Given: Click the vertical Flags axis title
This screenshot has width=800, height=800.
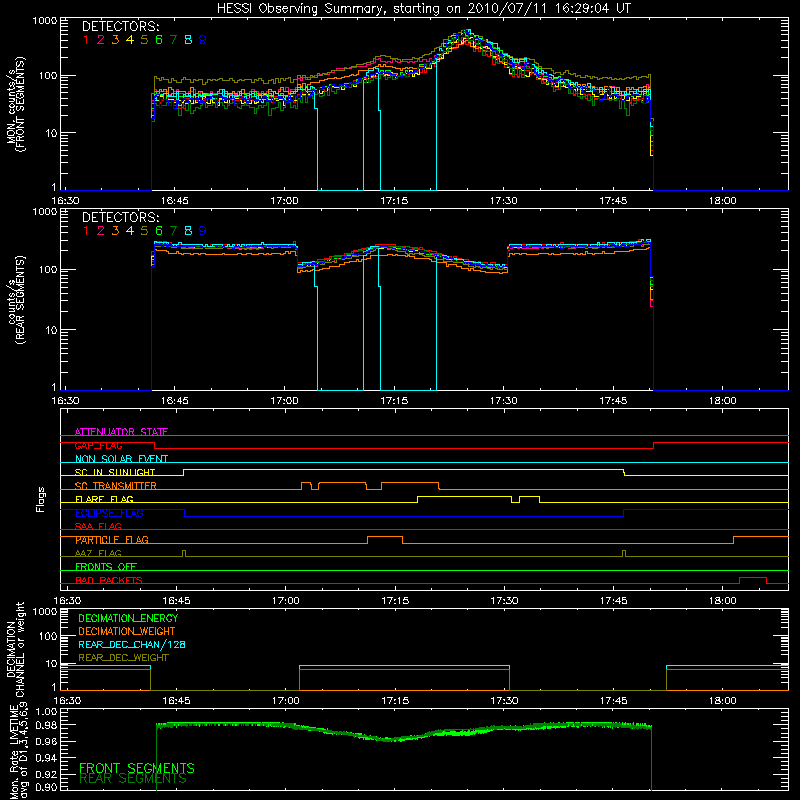Looking at the screenshot, I should pyautogui.click(x=41, y=500).
